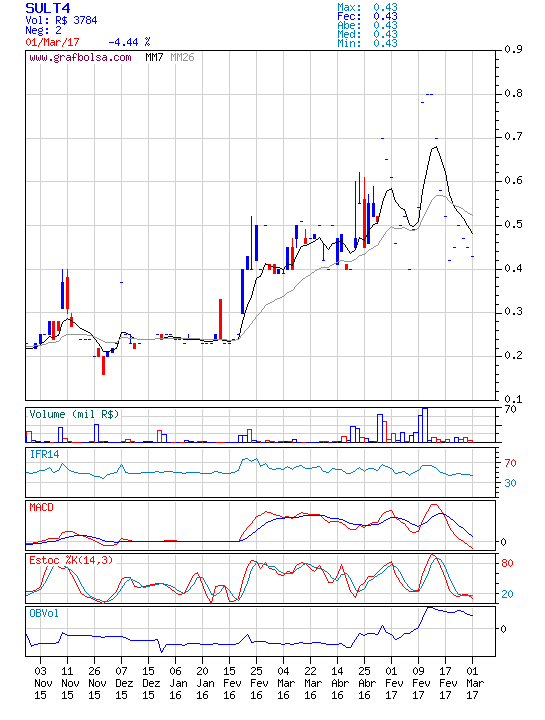
Task: Click the Vol: R$ 3784 text
Action: click(x=61, y=20)
